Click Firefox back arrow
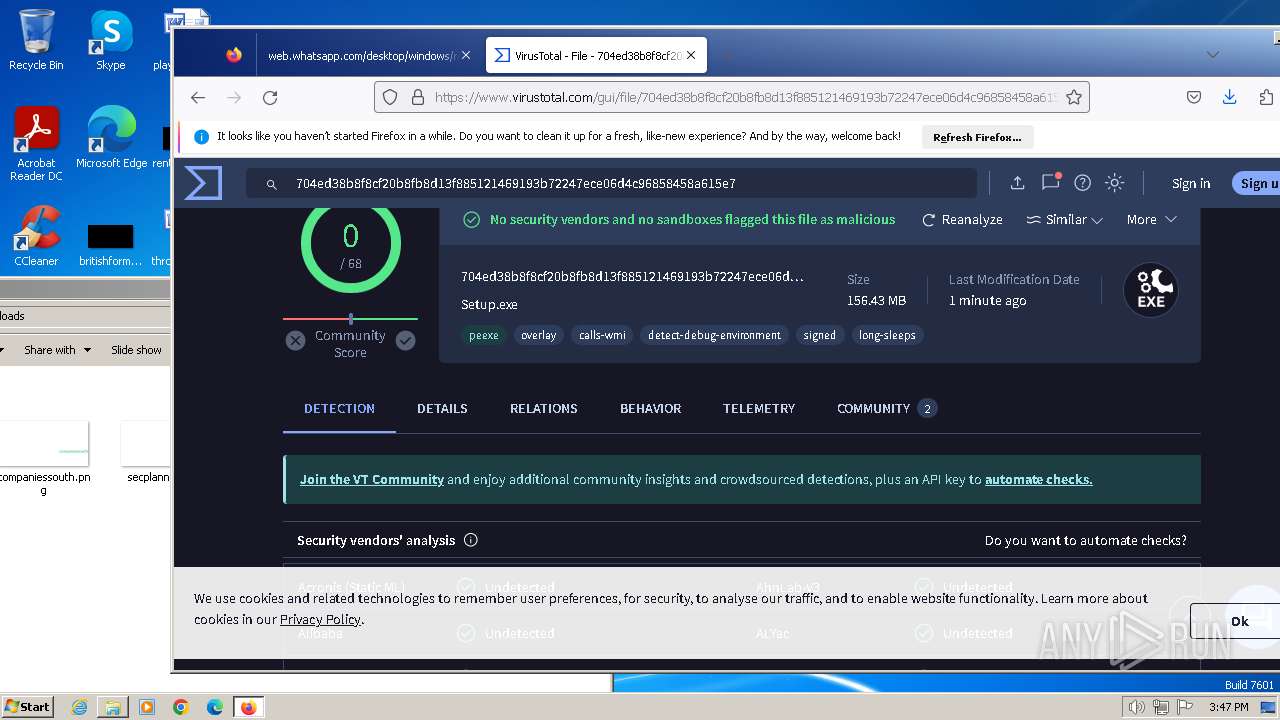This screenshot has width=1280, height=720. (198, 97)
